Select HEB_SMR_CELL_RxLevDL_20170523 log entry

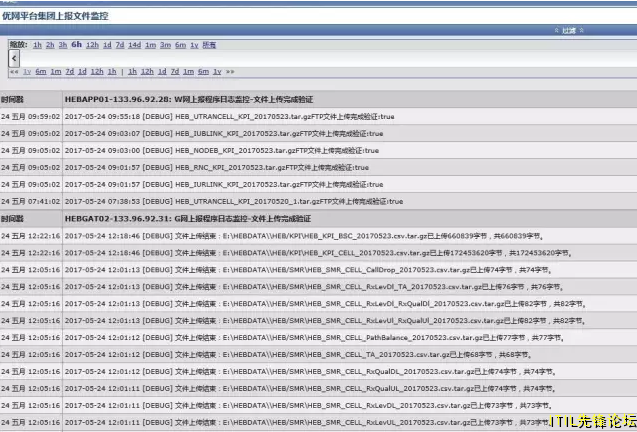pyautogui.click(x=309, y=406)
